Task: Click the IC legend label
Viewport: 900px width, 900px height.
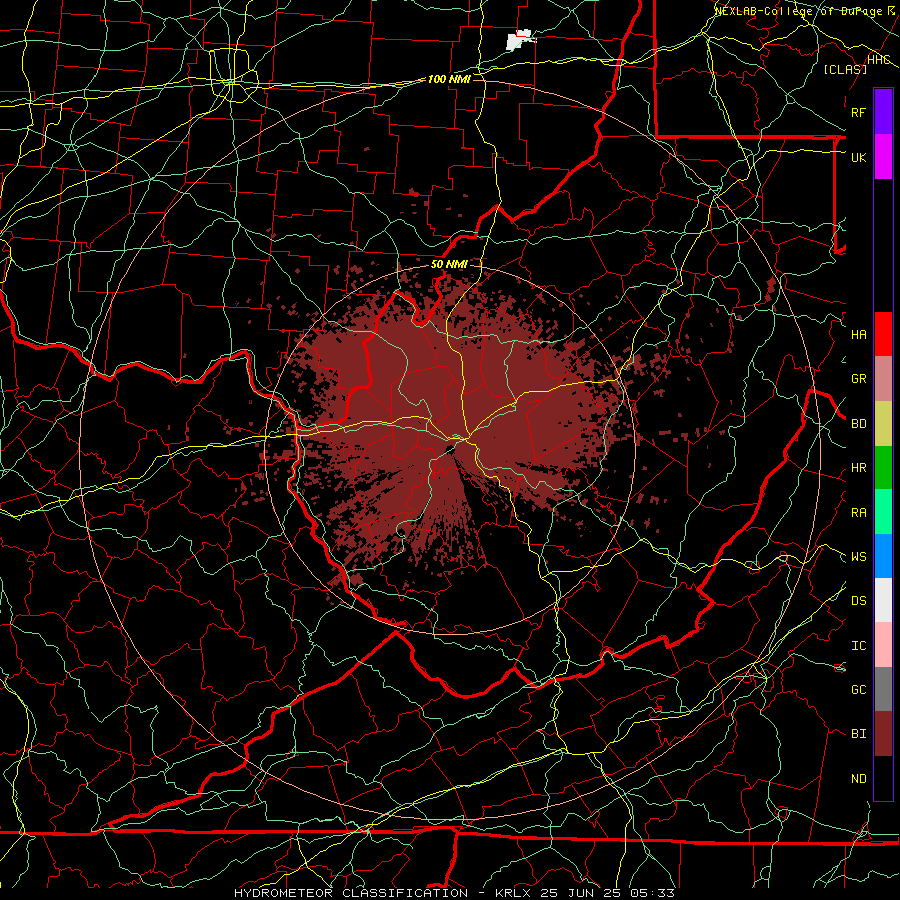Action: click(858, 646)
